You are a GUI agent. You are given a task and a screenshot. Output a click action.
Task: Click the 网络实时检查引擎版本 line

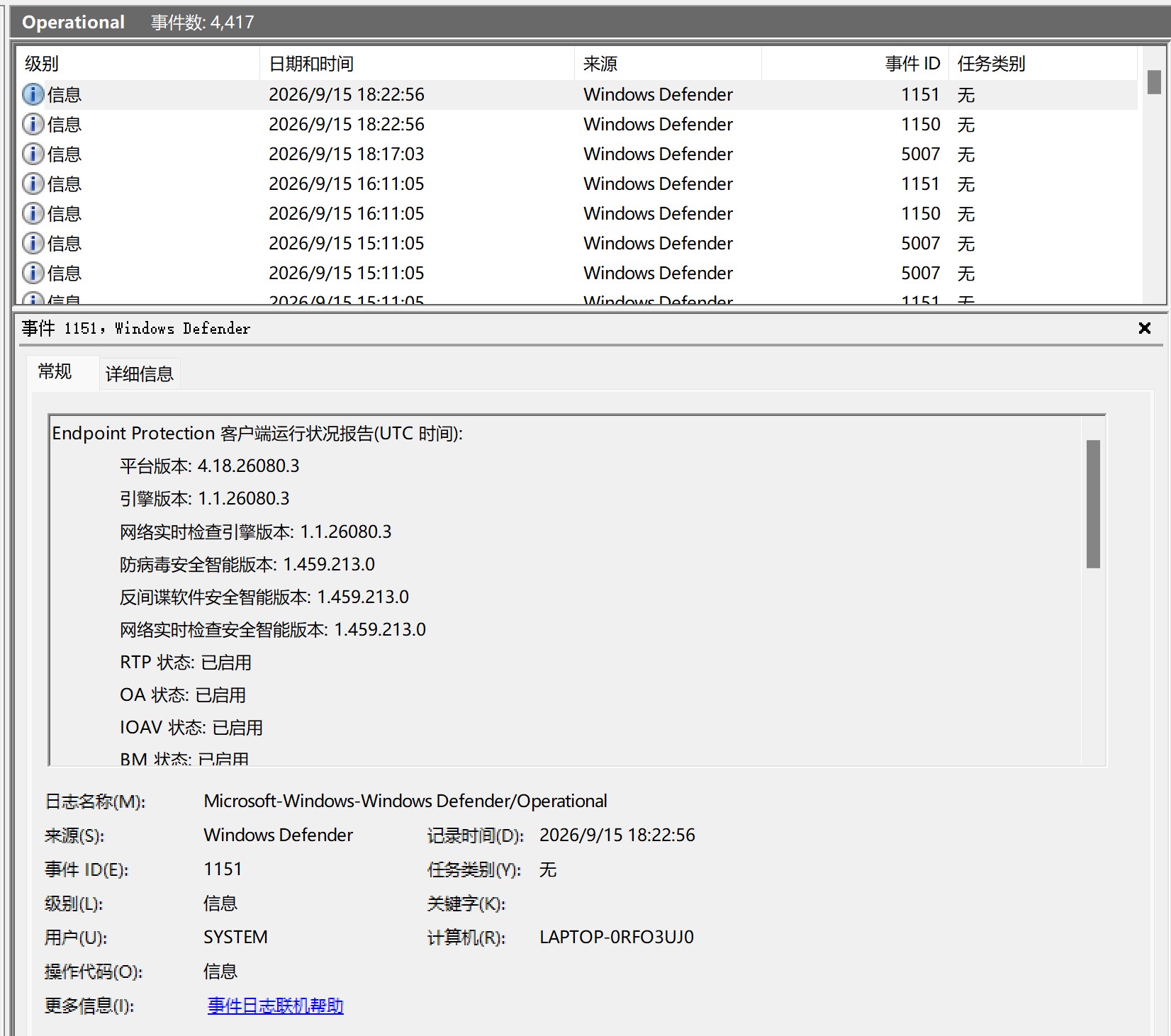255,531
